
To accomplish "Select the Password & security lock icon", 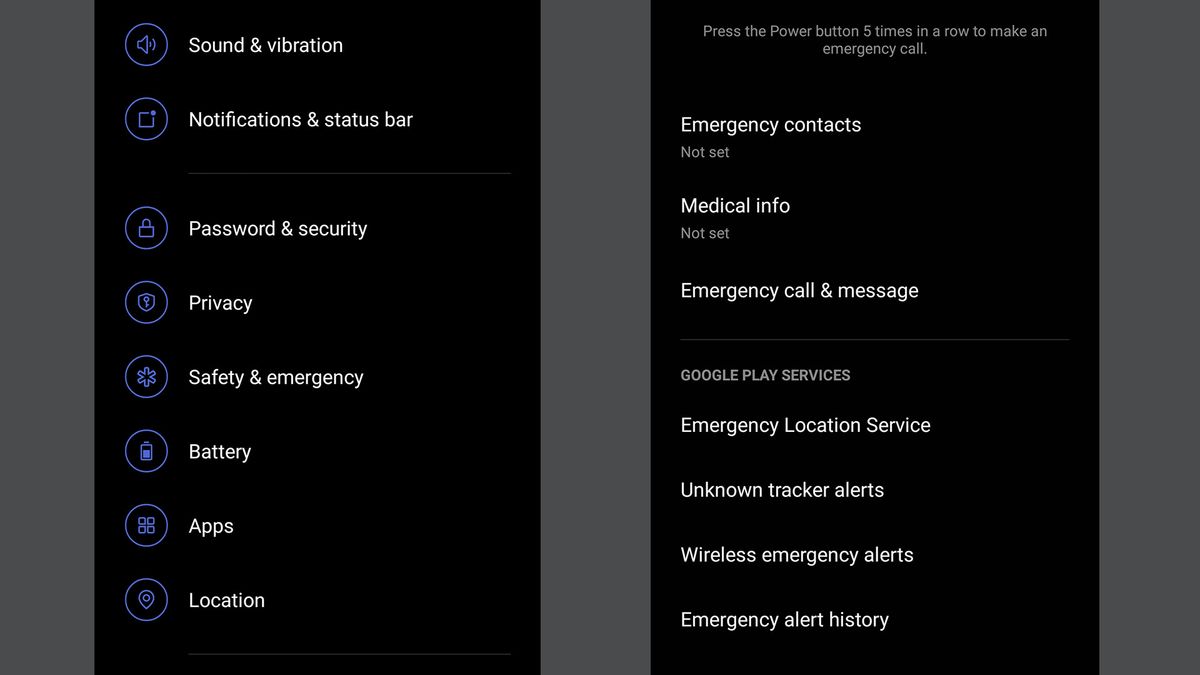I will tap(146, 228).
